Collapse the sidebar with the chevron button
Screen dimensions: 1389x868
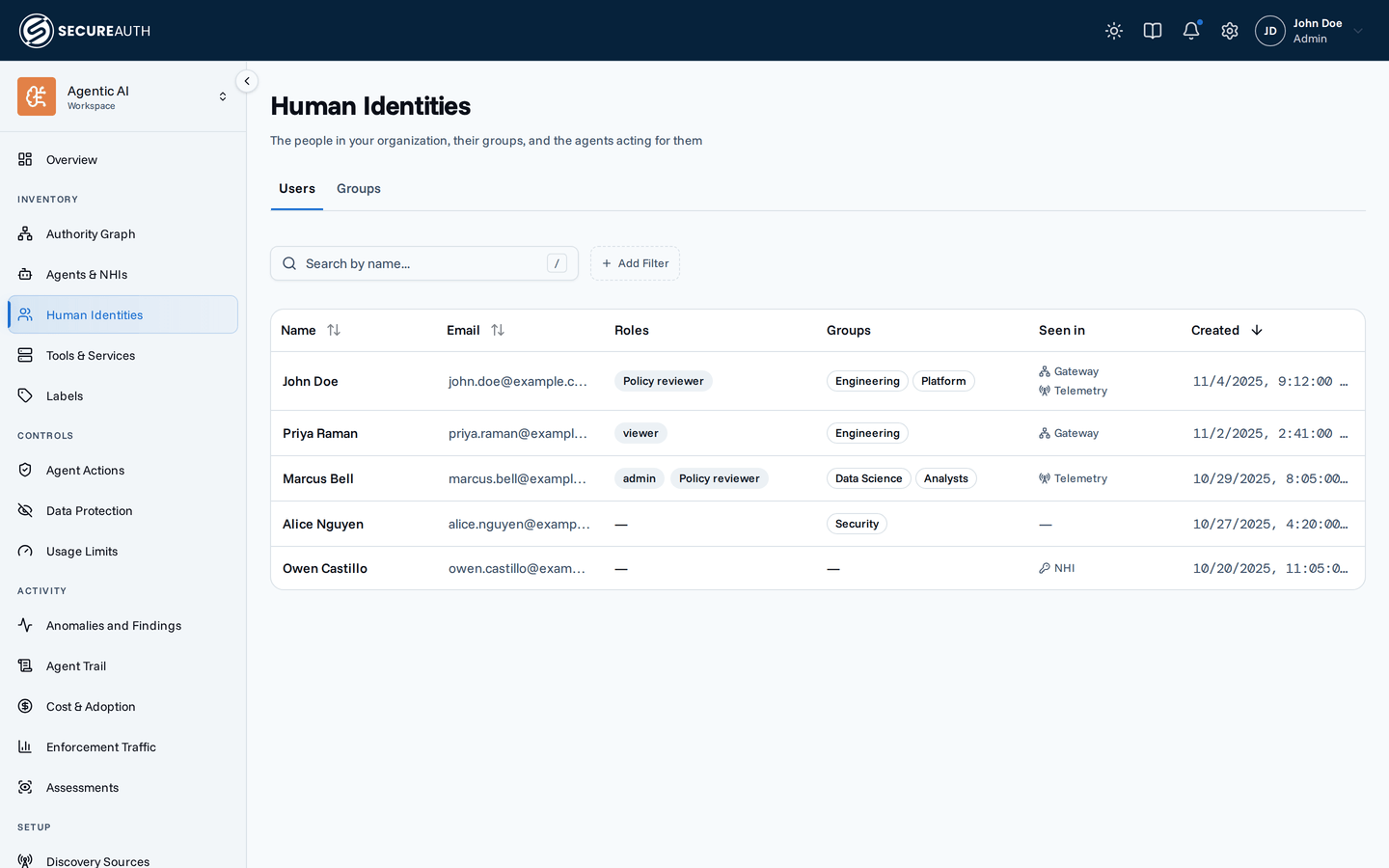click(247, 81)
